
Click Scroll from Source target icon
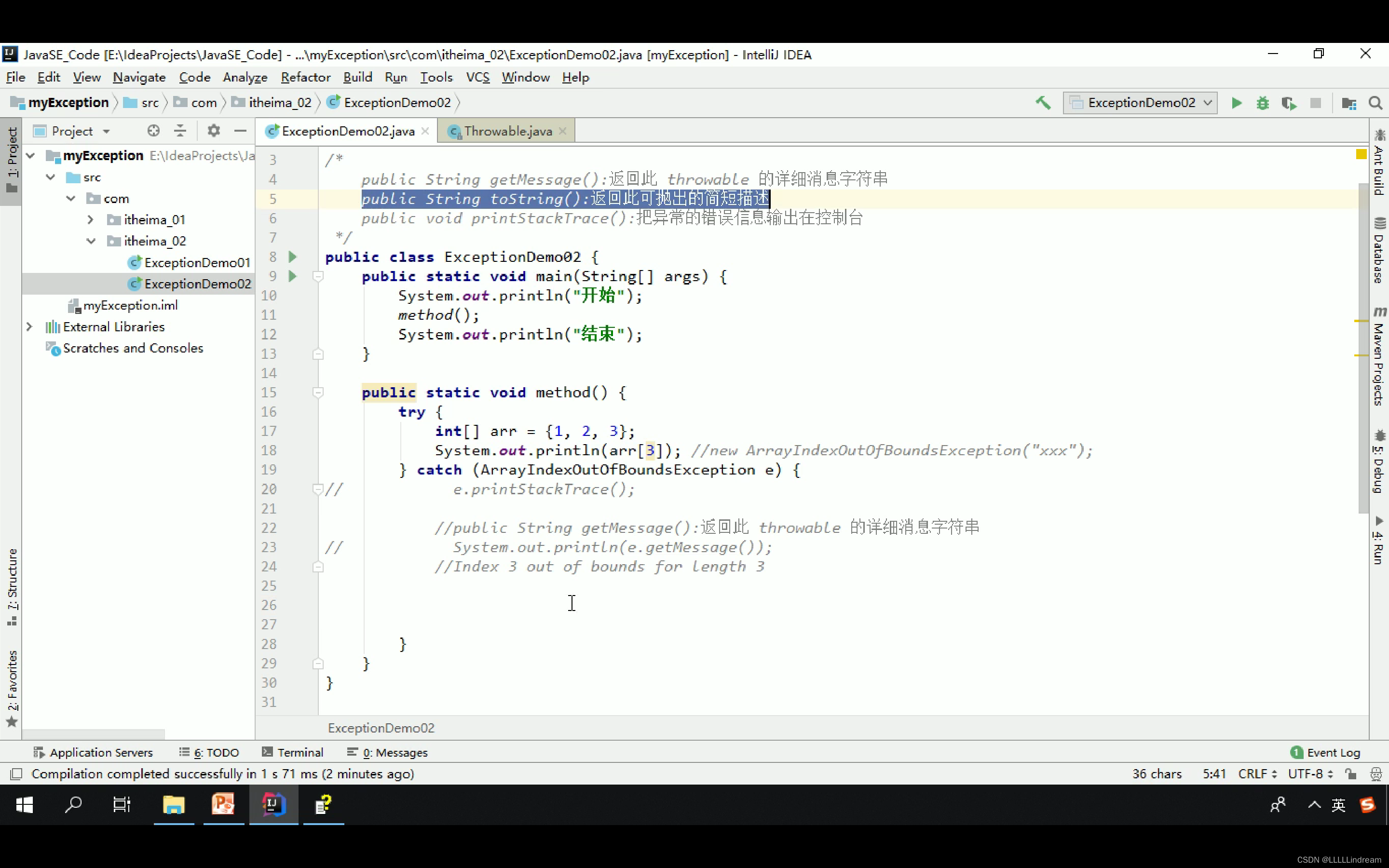coord(153,131)
